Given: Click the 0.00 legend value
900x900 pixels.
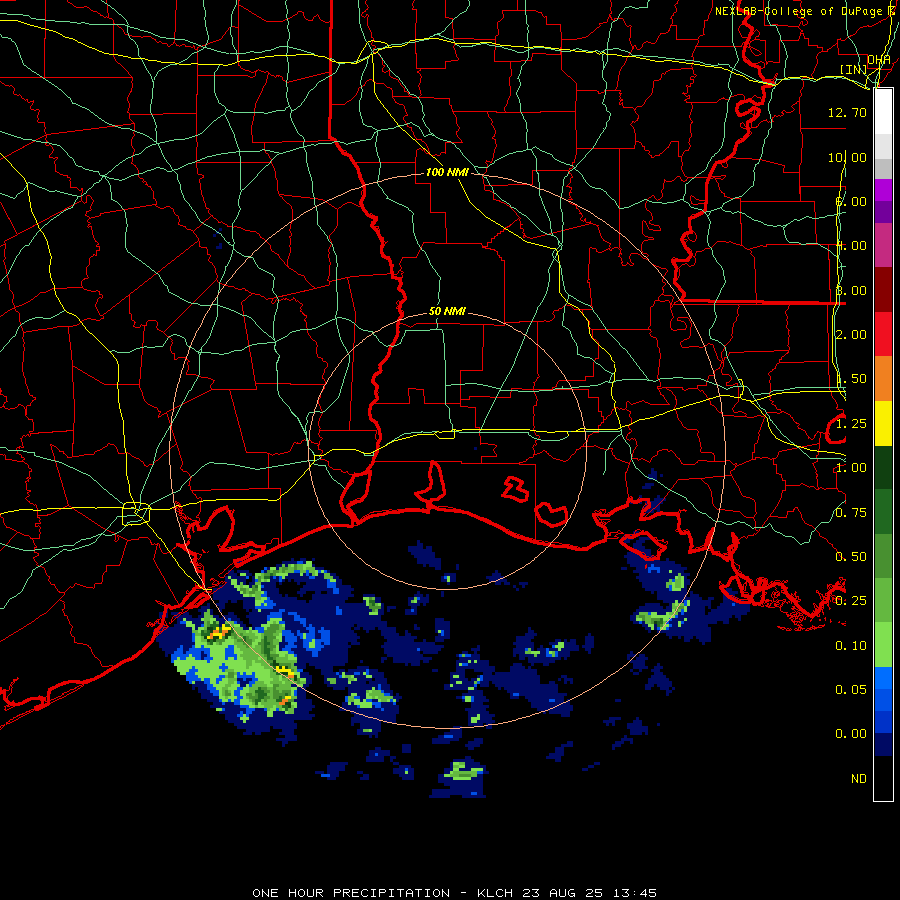Looking at the screenshot, I should 851,734.
